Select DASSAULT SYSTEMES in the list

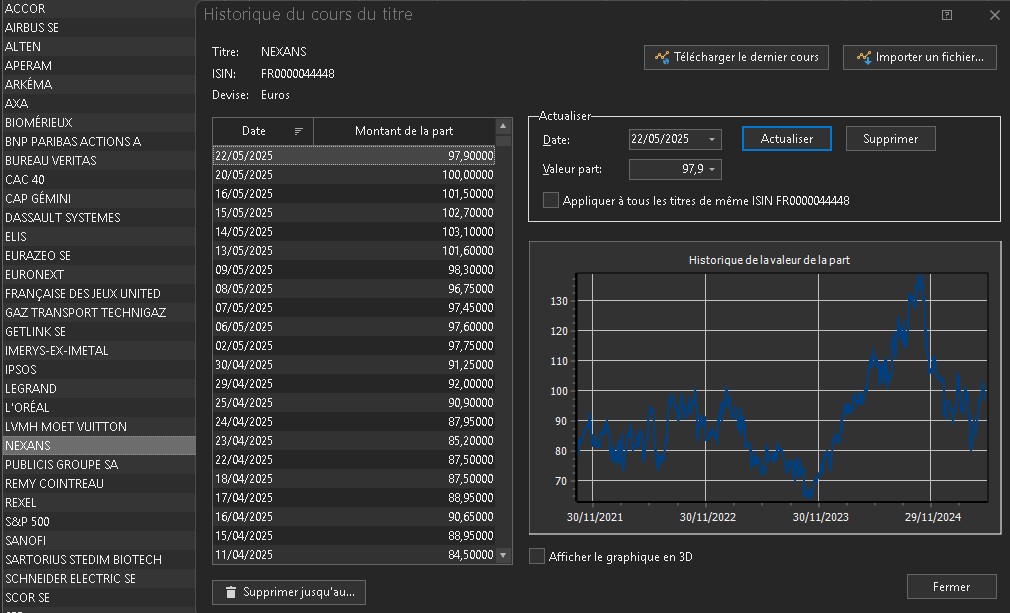[x=98, y=218]
